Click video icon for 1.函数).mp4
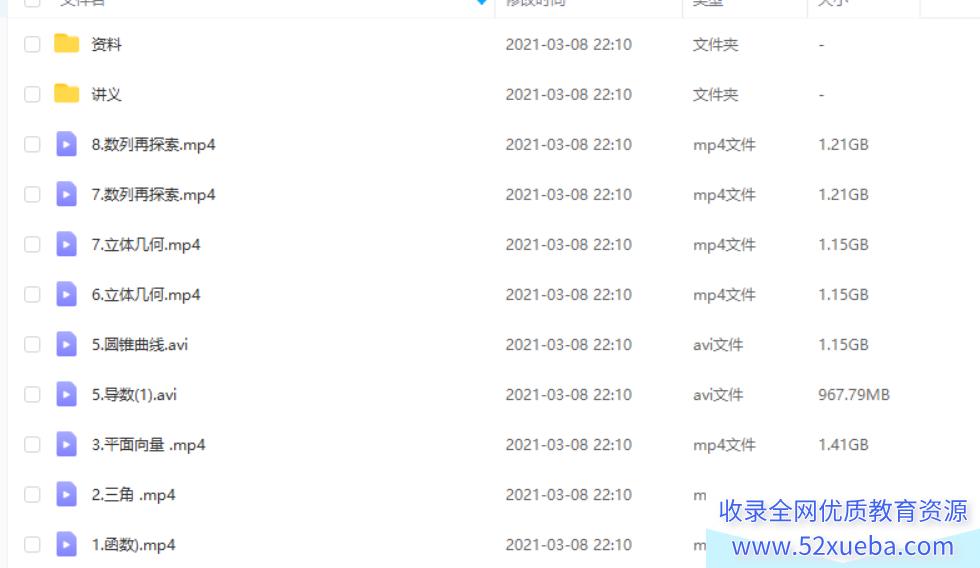980x568 pixels. pyautogui.click(x=66, y=544)
